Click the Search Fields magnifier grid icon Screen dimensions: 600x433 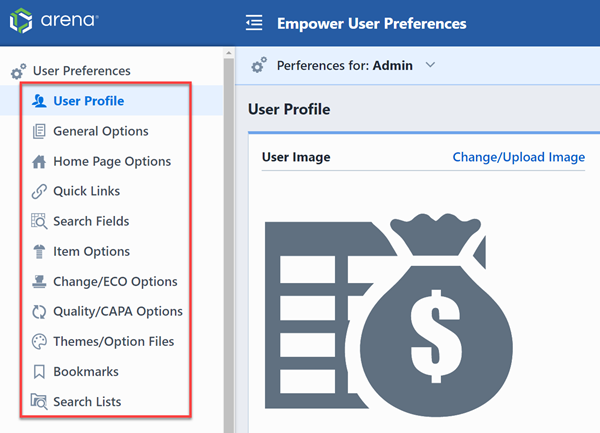tap(39, 221)
